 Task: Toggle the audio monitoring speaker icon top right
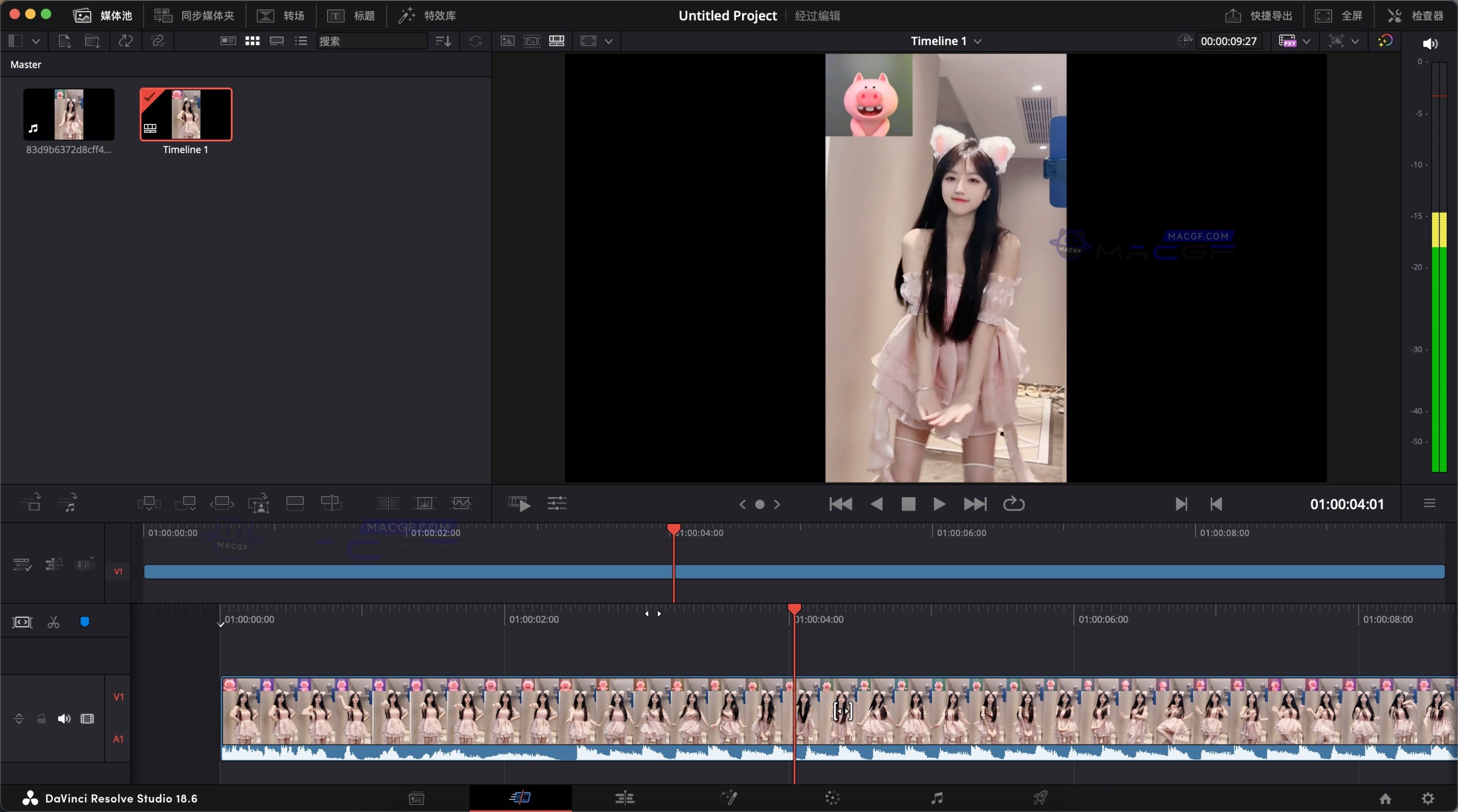(1431, 44)
